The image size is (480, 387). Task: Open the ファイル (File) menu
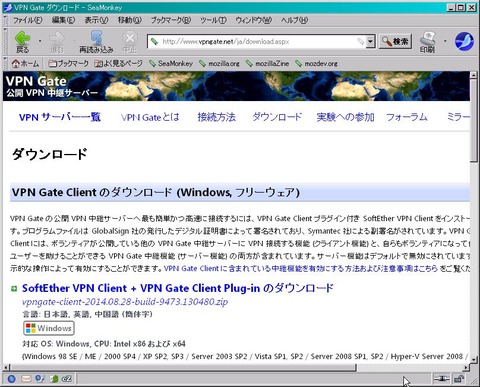(28, 20)
